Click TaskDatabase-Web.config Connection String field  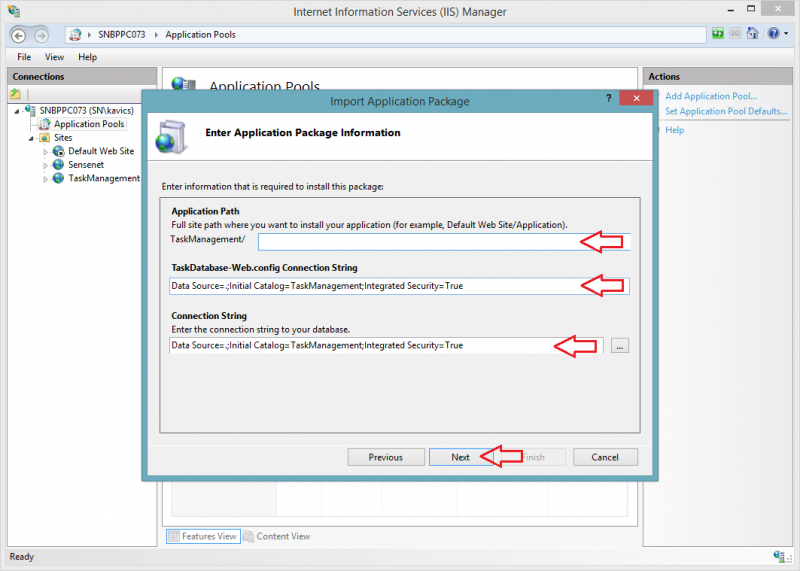point(399,286)
